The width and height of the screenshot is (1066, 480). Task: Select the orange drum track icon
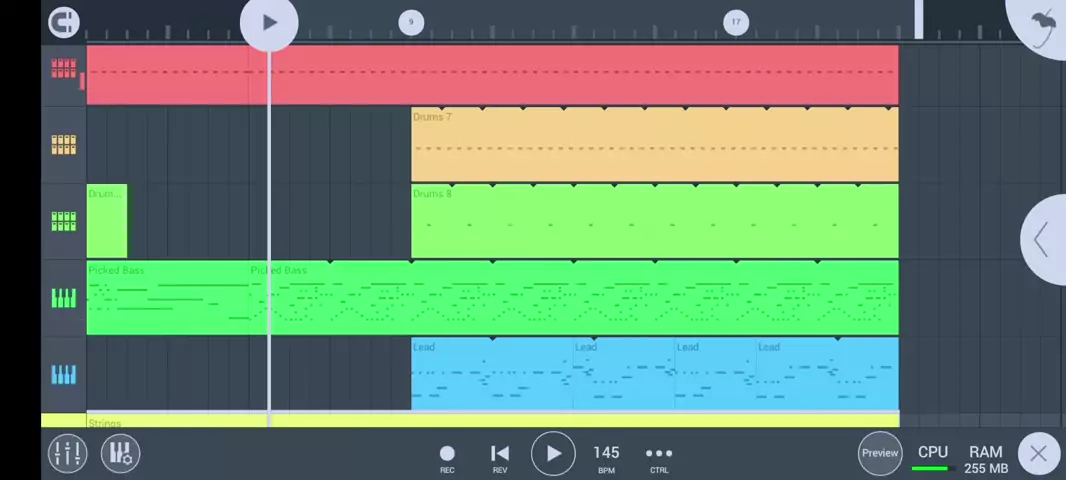[x=63, y=145]
